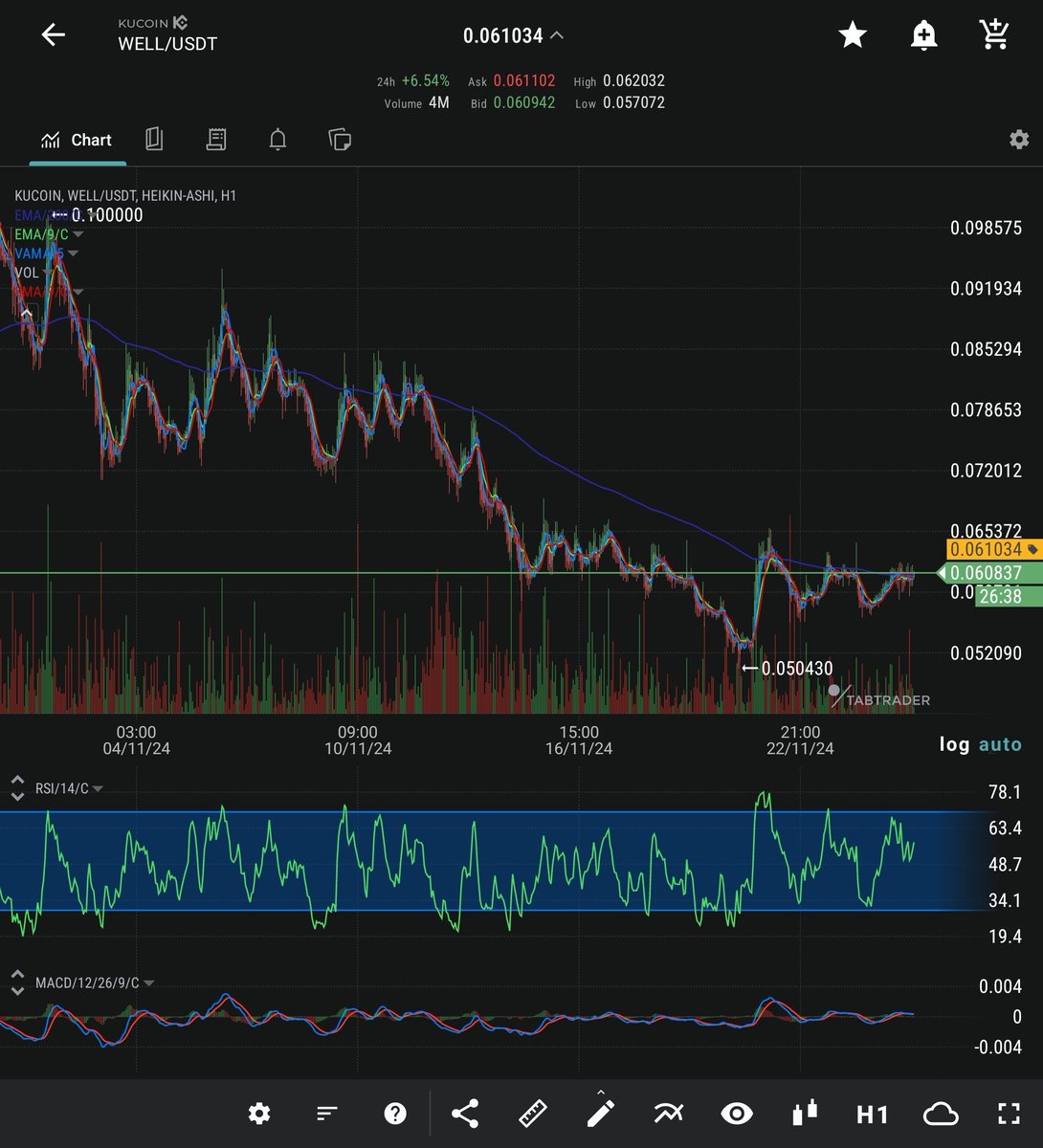Select the WELL/USDT pair title
The height and width of the screenshot is (1148, 1043).
point(167,44)
